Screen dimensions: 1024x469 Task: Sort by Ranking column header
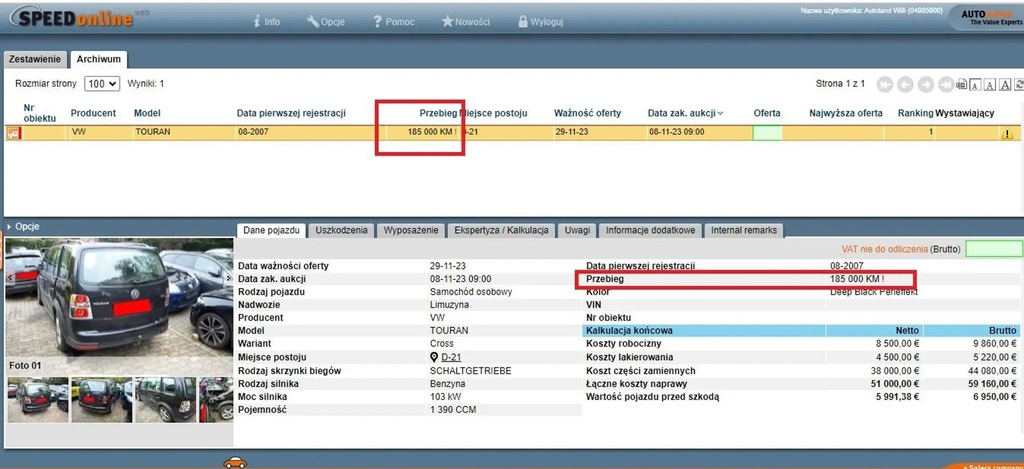(x=916, y=113)
